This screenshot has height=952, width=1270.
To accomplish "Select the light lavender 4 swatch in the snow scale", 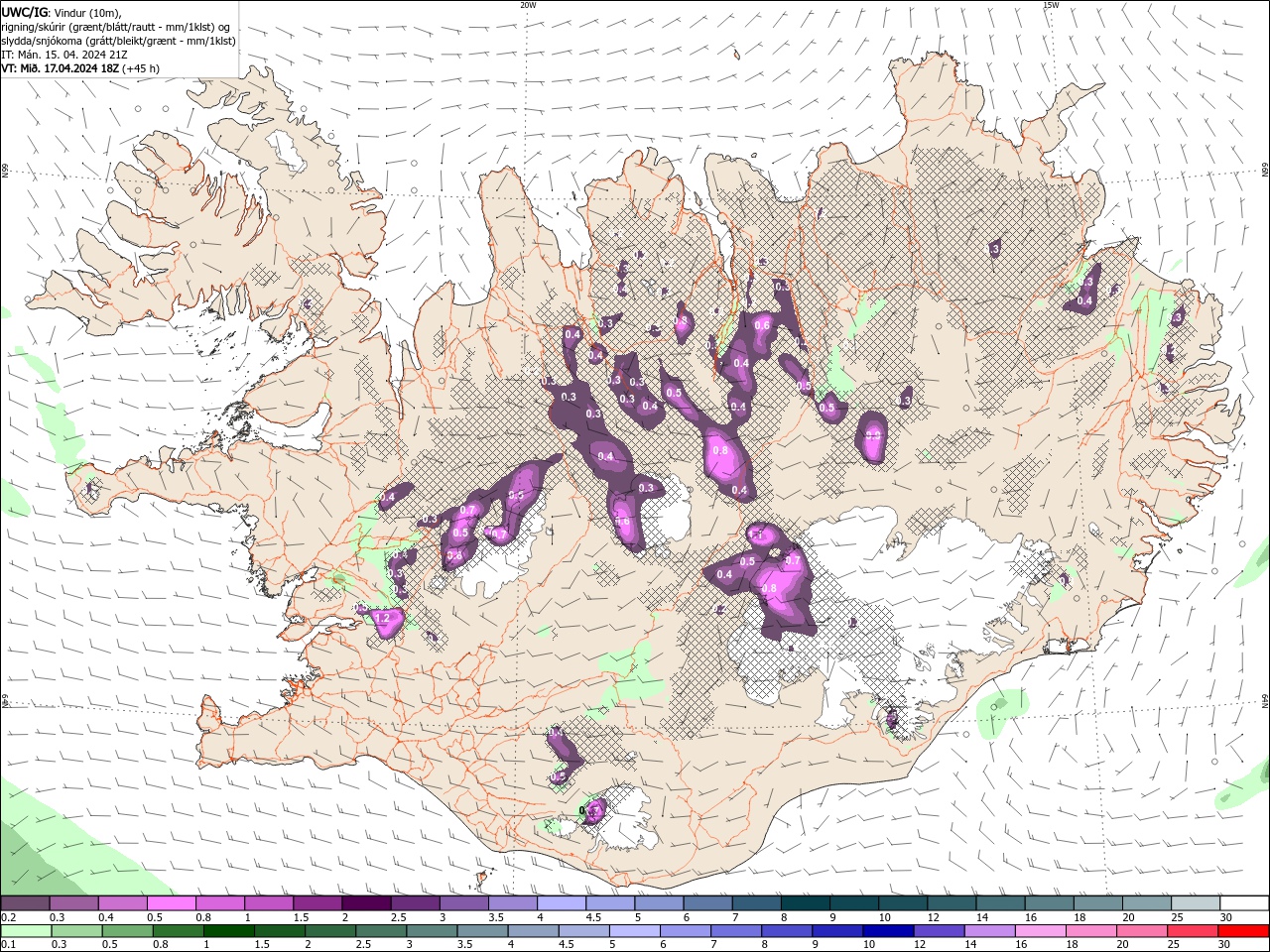I will (562, 903).
